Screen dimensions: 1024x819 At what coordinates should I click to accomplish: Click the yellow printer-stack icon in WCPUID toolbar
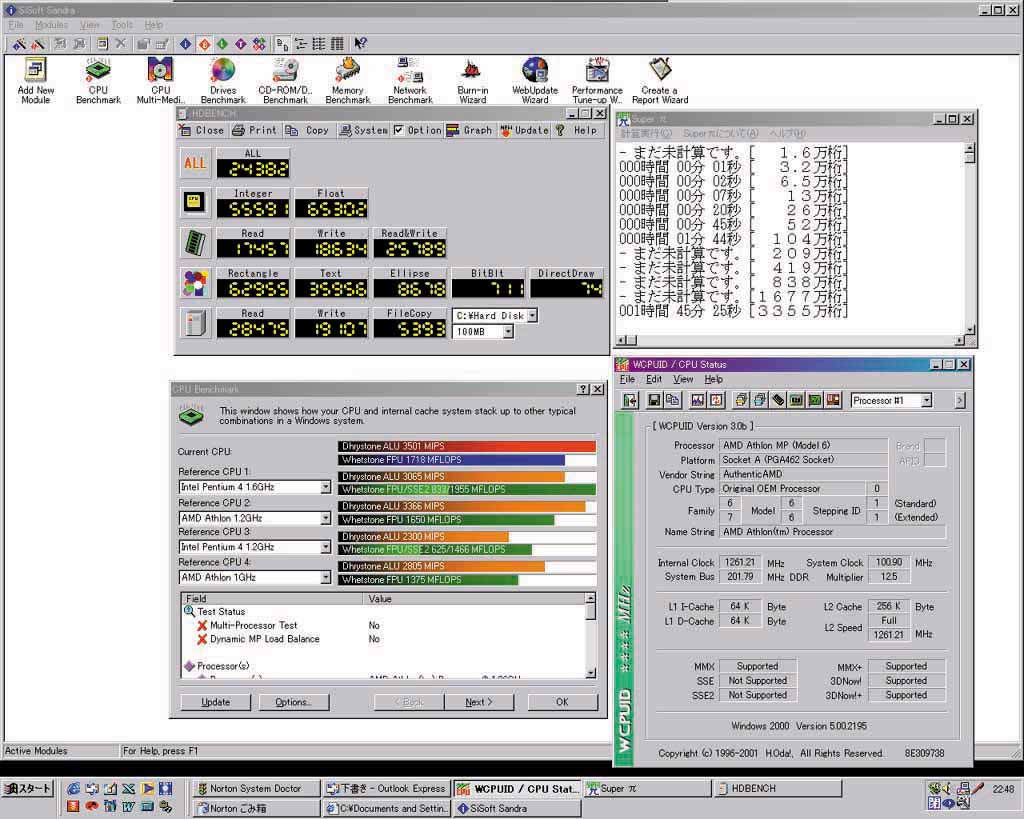(741, 400)
